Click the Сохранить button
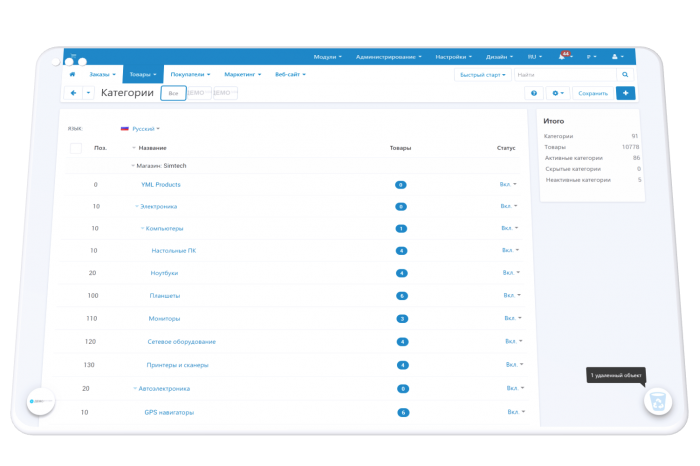 click(x=593, y=93)
